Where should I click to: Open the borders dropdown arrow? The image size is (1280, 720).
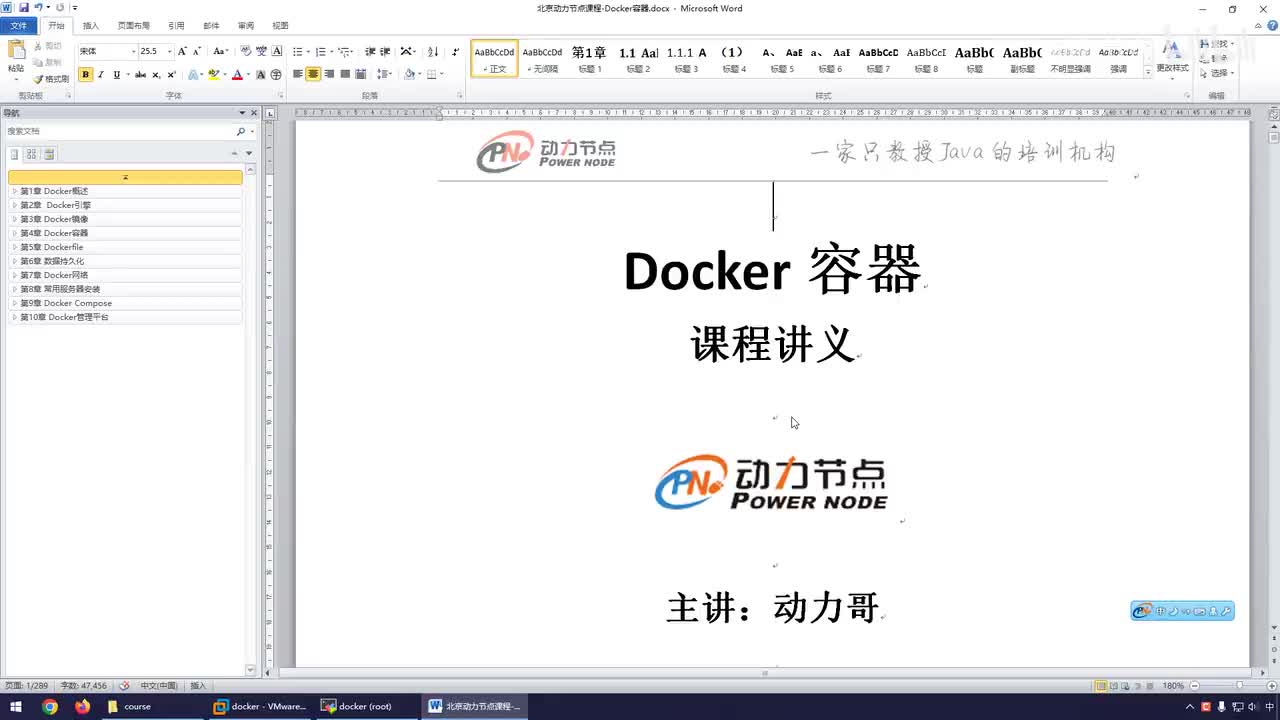click(x=443, y=75)
